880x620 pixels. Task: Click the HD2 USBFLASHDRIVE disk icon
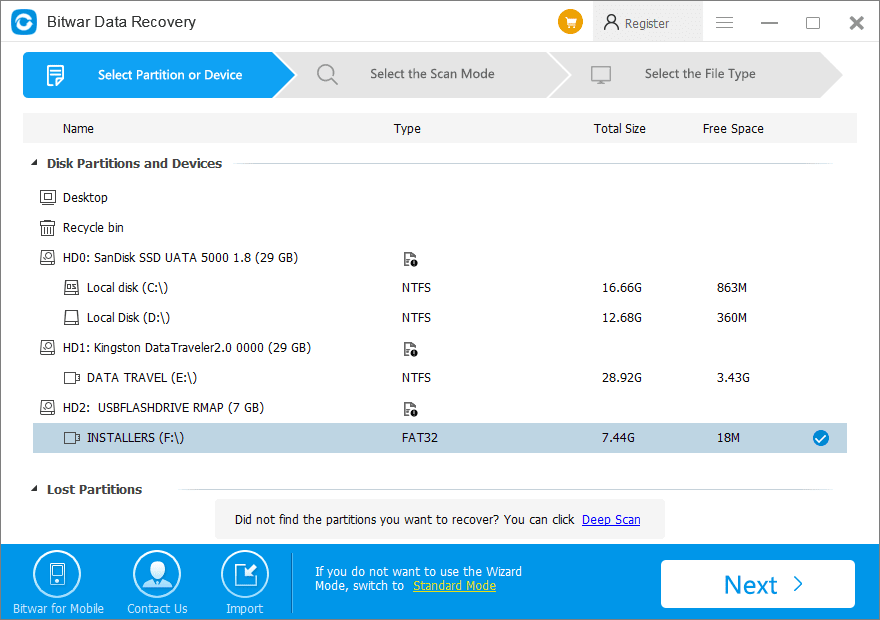click(x=48, y=408)
